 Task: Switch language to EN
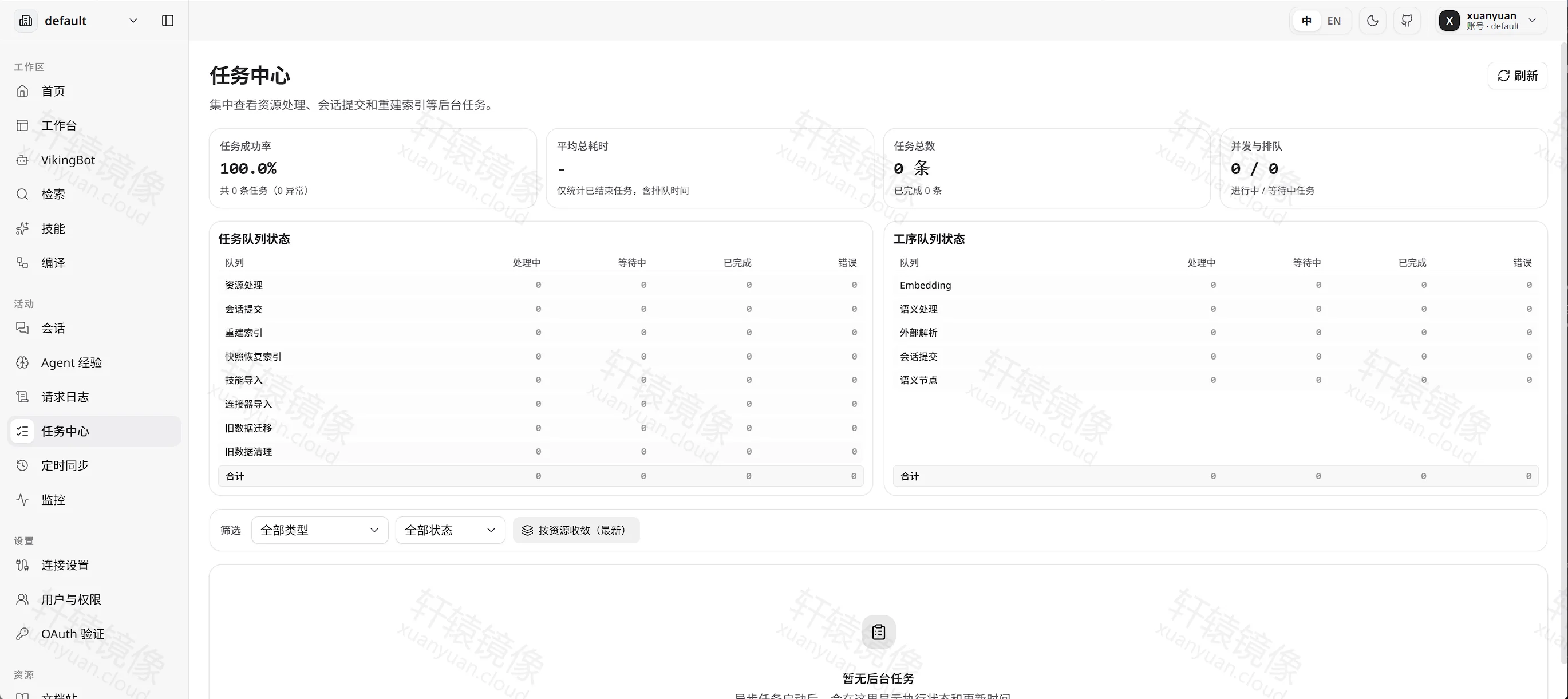pyautogui.click(x=1334, y=21)
